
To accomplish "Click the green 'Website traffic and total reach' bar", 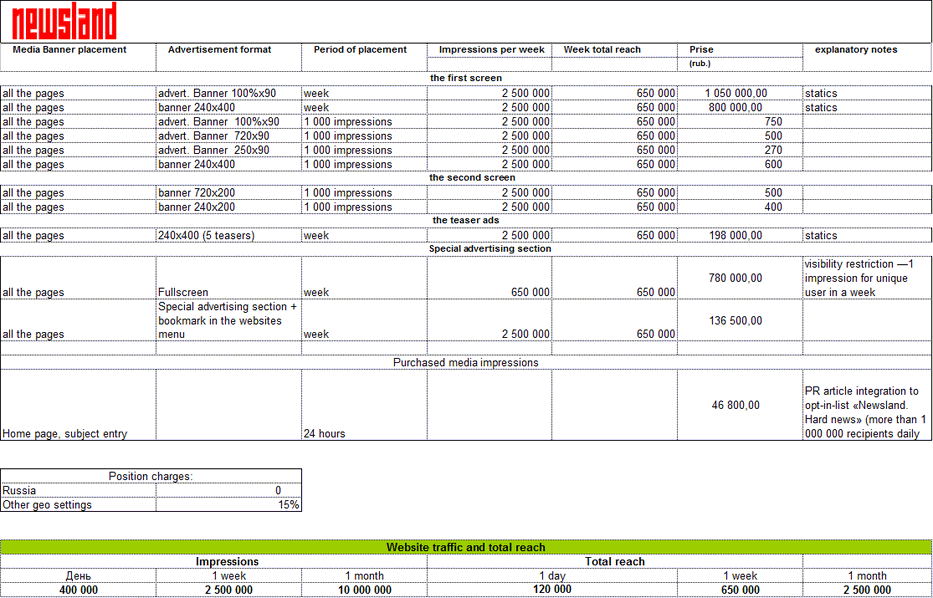I will click(x=465, y=547).
